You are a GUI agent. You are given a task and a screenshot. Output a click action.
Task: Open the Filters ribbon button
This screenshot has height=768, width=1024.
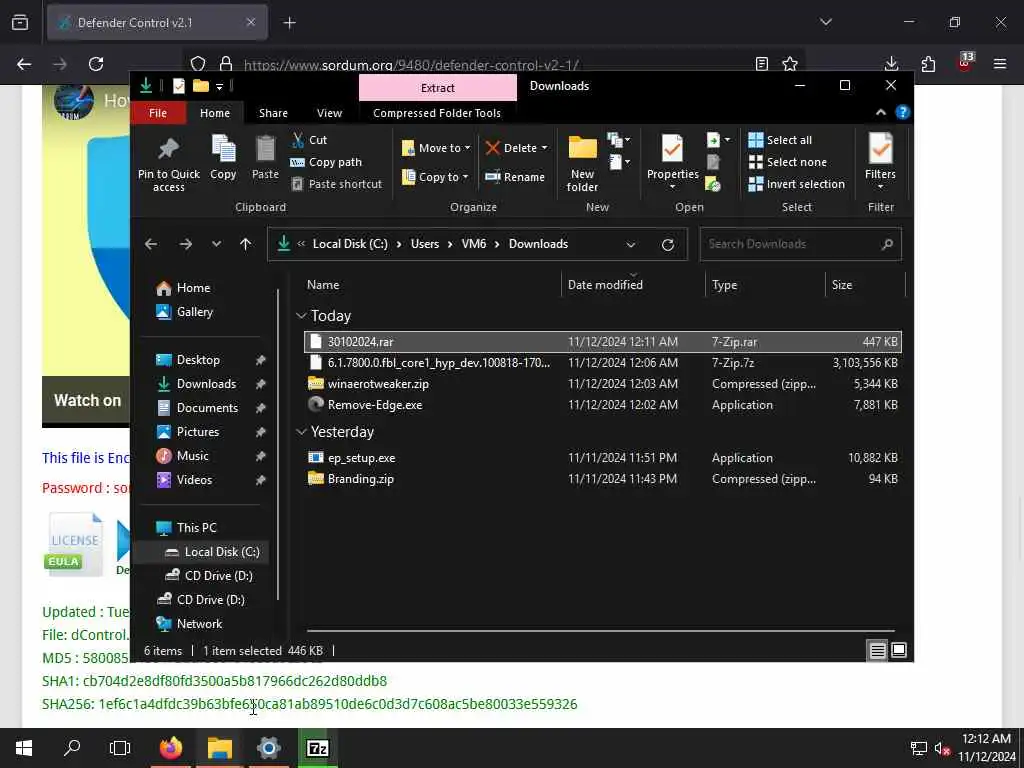pyautogui.click(x=880, y=162)
